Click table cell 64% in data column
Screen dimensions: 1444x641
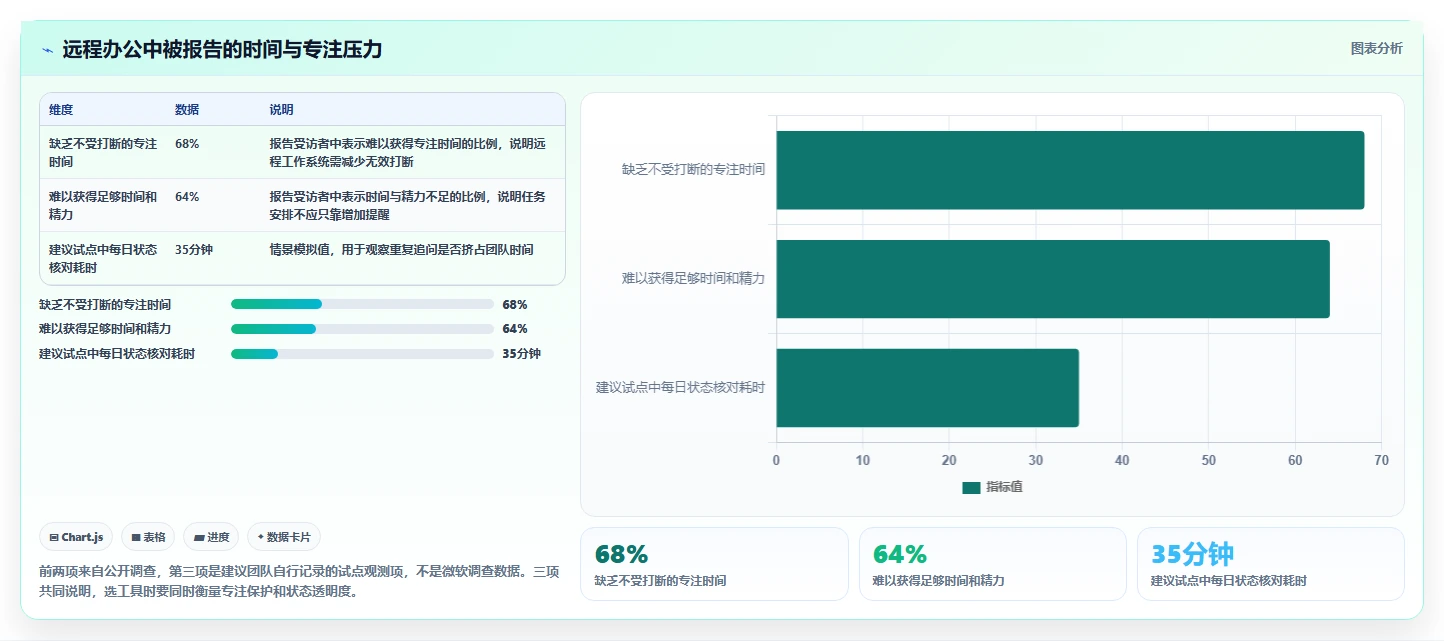[187, 197]
